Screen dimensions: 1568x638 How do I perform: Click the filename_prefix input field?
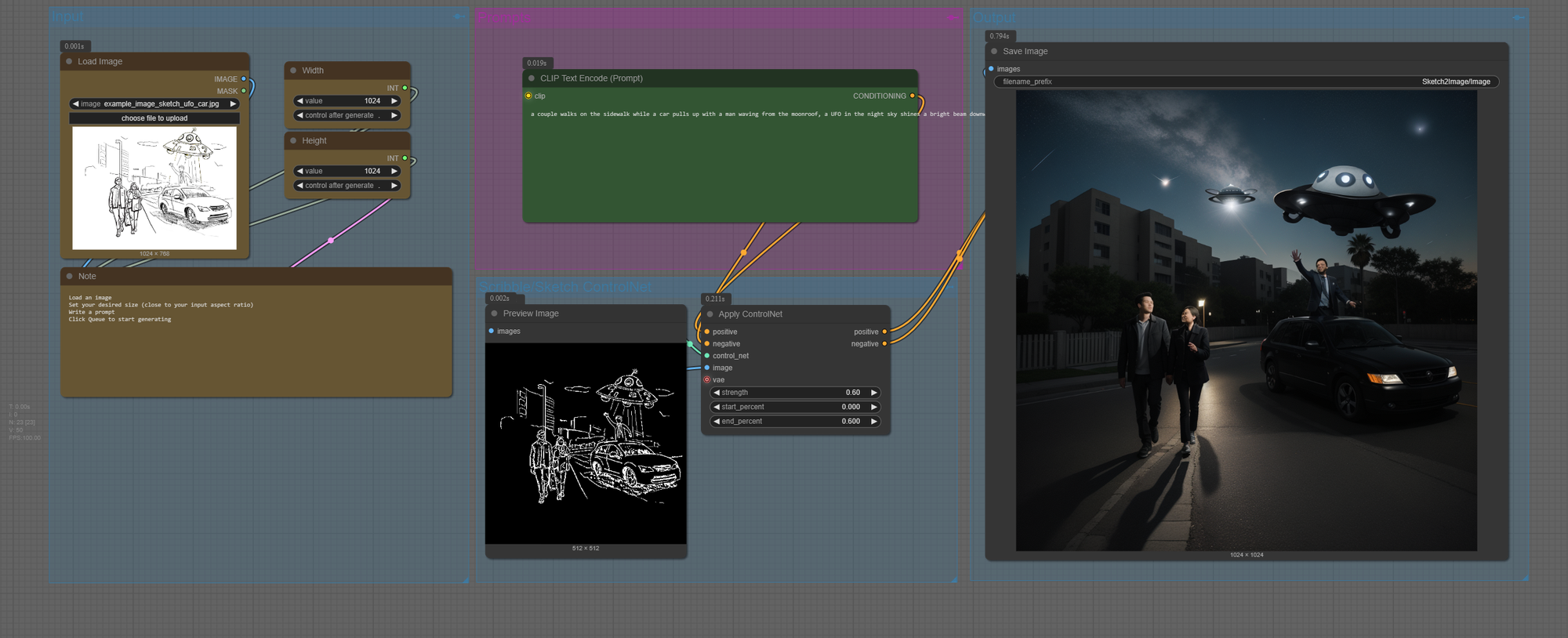click(1246, 82)
